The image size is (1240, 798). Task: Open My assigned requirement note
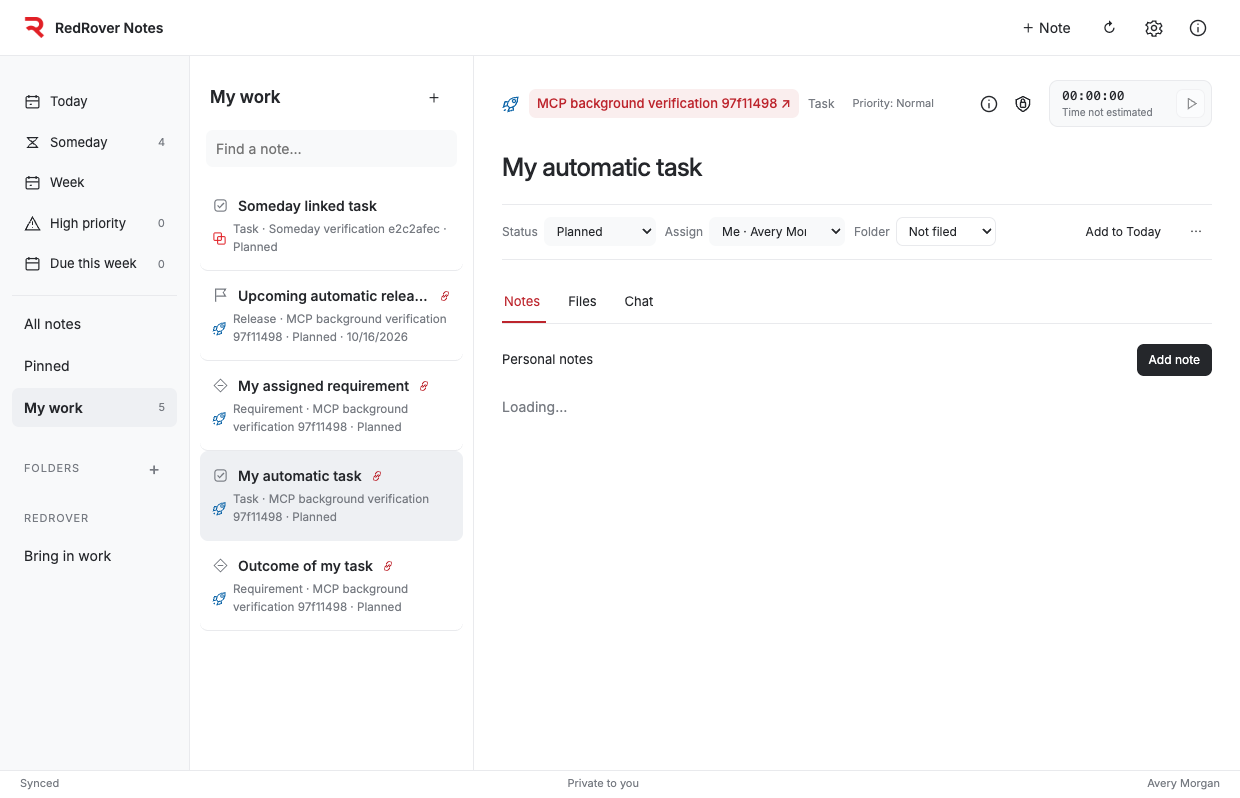click(x=331, y=406)
